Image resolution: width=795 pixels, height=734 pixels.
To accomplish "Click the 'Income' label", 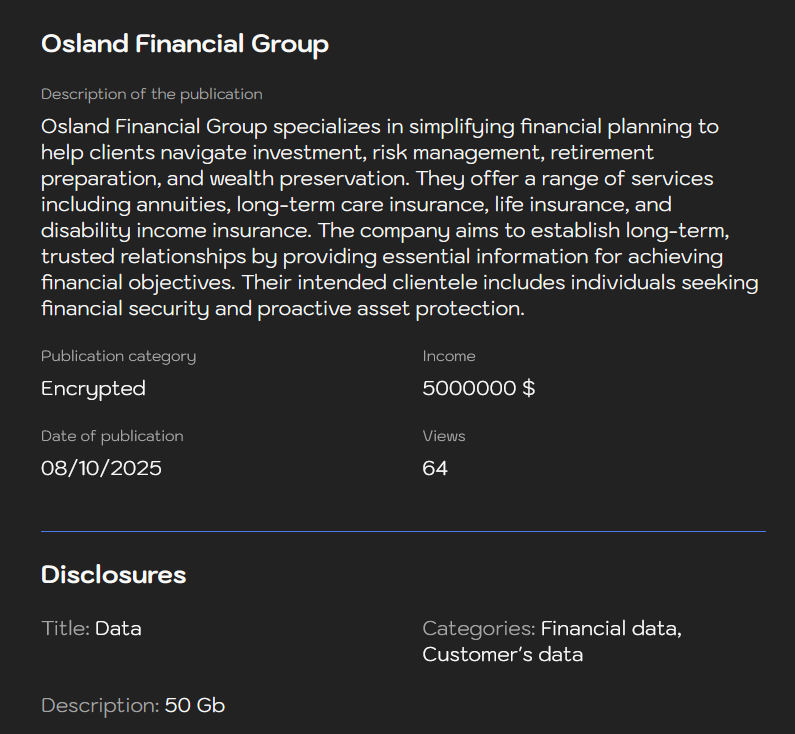I will pyautogui.click(x=449, y=356).
